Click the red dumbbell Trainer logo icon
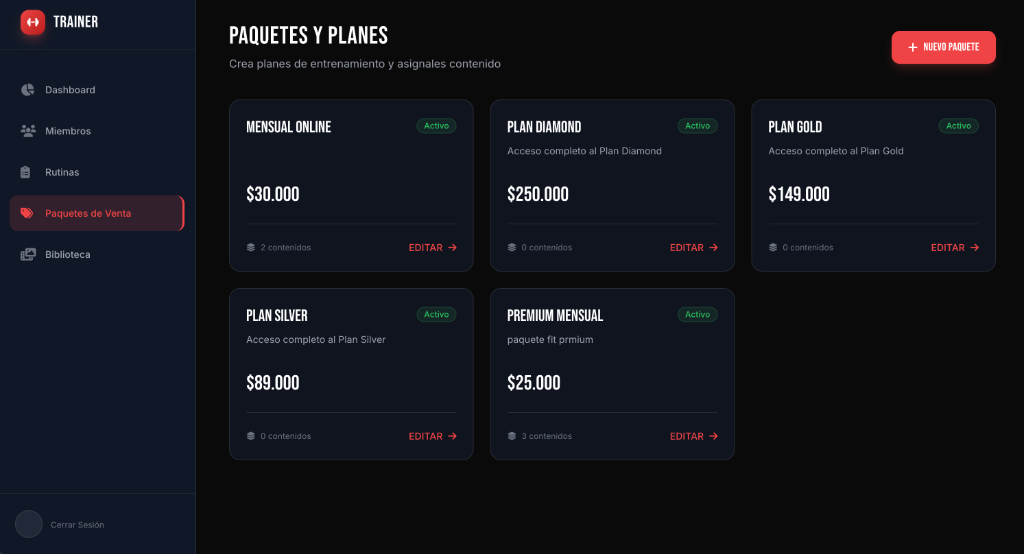Screen dimensions: 1024x554 33,22
